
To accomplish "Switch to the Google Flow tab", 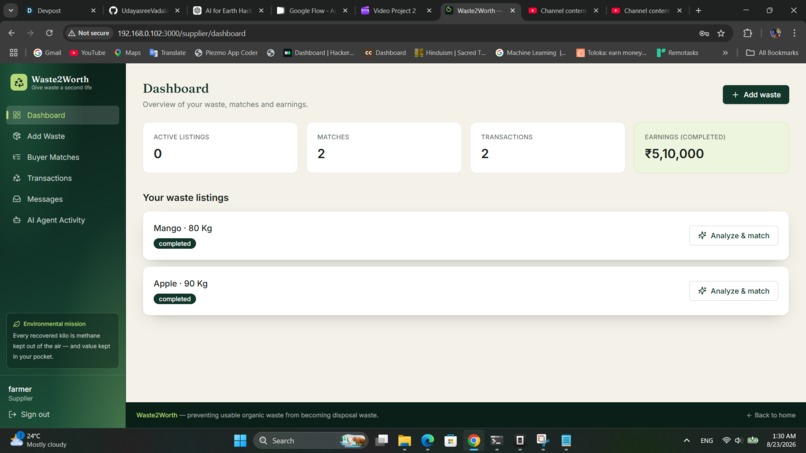I will [312, 10].
